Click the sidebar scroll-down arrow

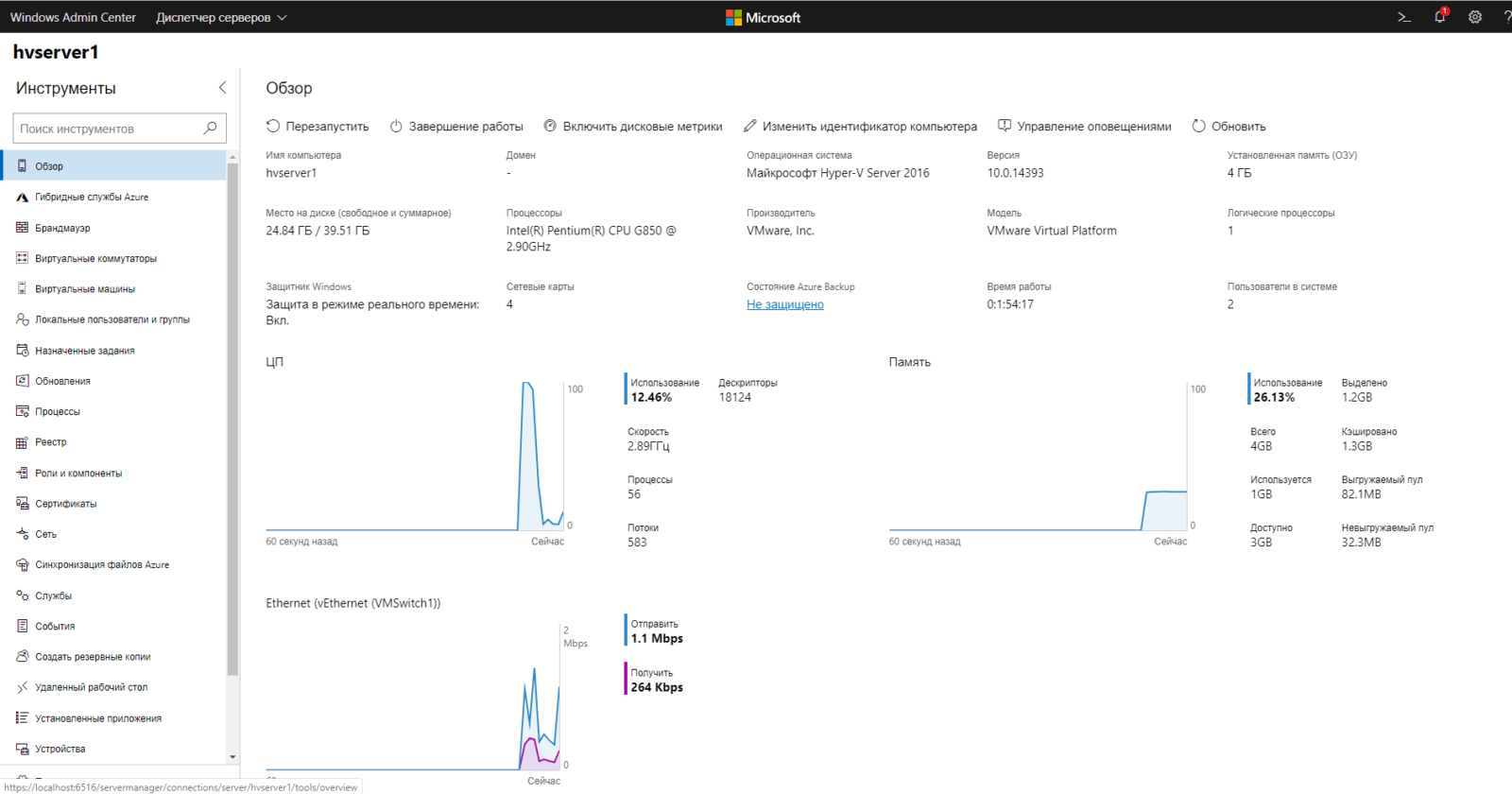point(232,757)
